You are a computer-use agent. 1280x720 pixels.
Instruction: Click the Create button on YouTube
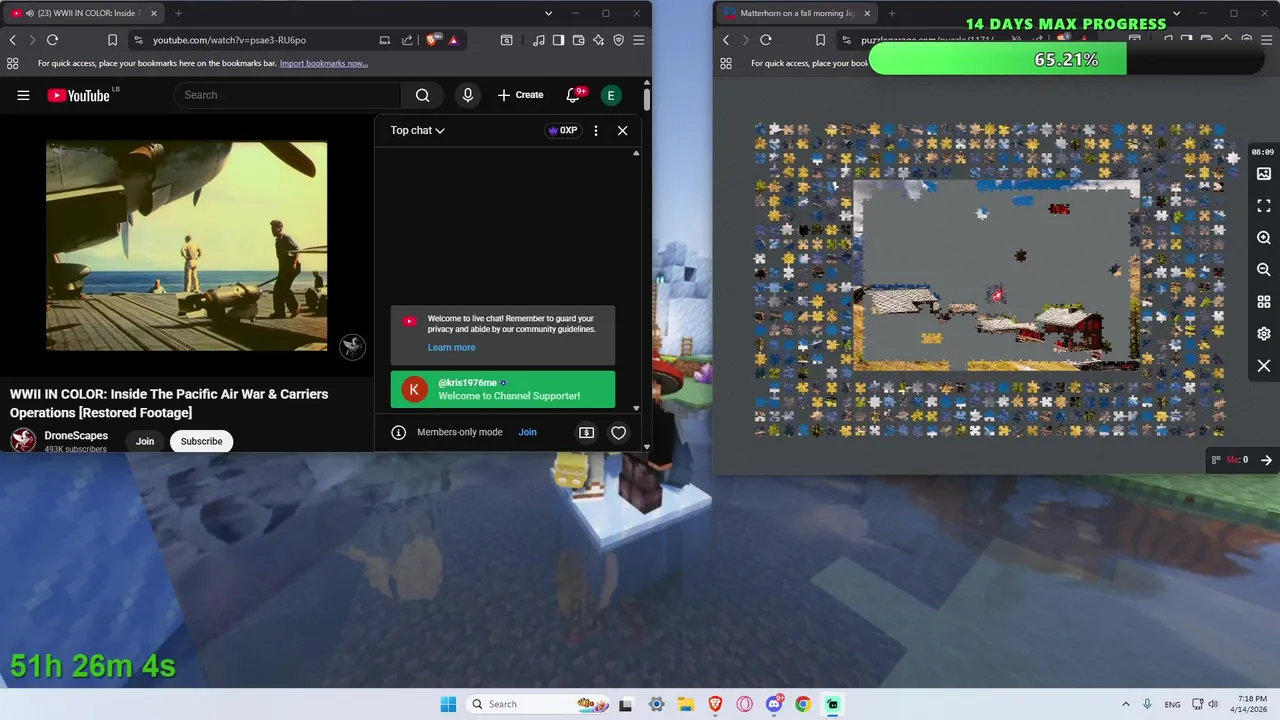point(520,95)
